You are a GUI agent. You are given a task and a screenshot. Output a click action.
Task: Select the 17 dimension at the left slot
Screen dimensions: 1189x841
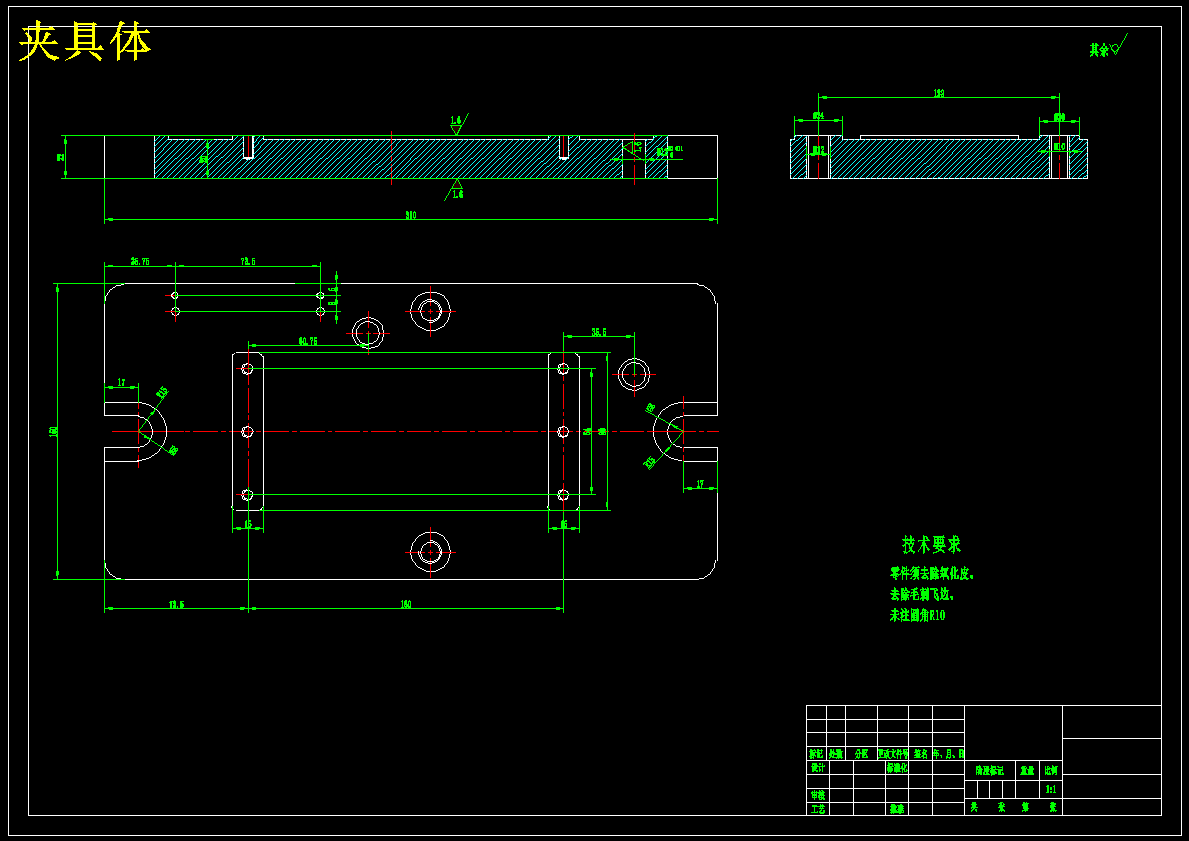121,382
